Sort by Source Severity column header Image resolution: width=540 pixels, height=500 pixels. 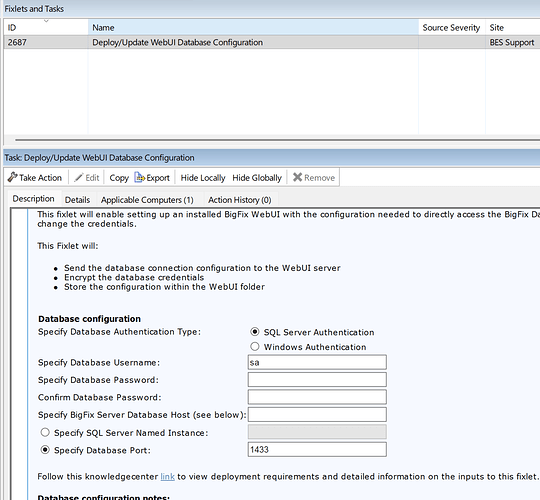pyautogui.click(x=451, y=28)
